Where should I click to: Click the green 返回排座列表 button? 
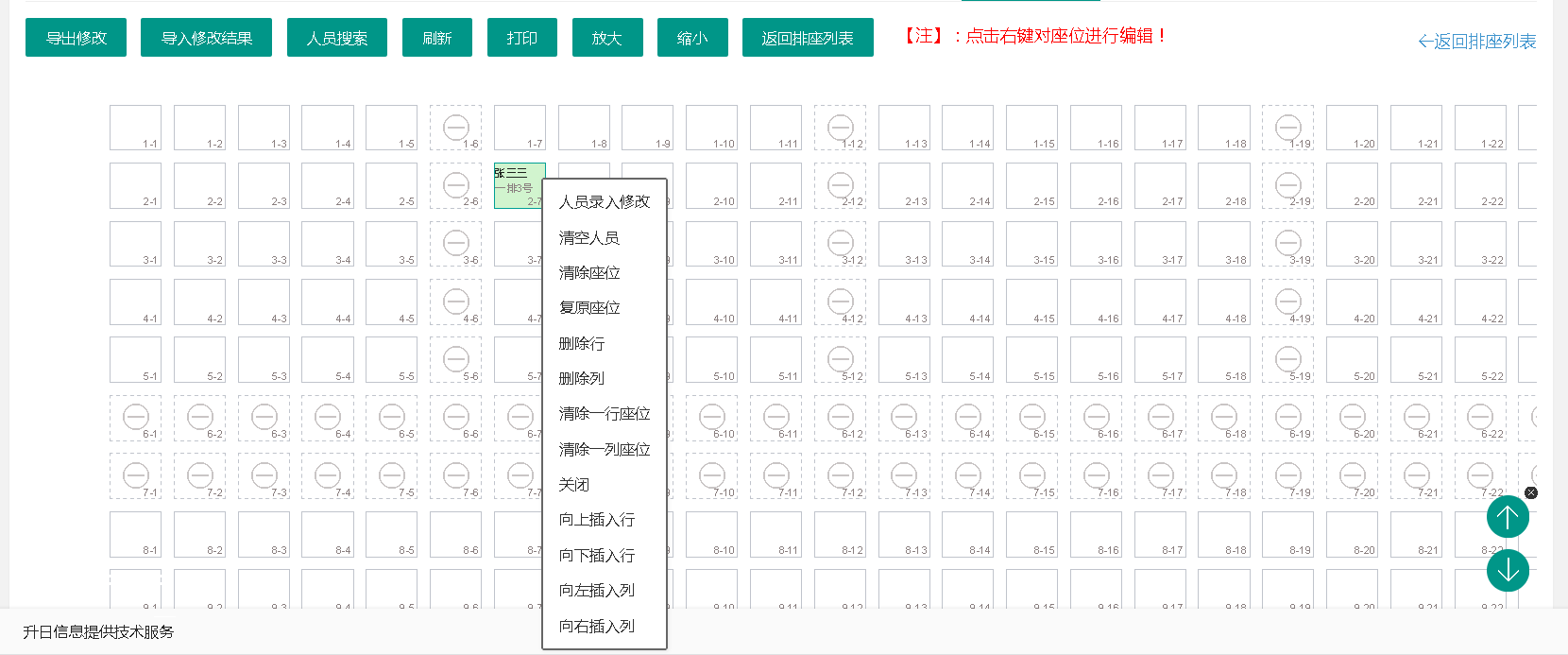coord(808,38)
